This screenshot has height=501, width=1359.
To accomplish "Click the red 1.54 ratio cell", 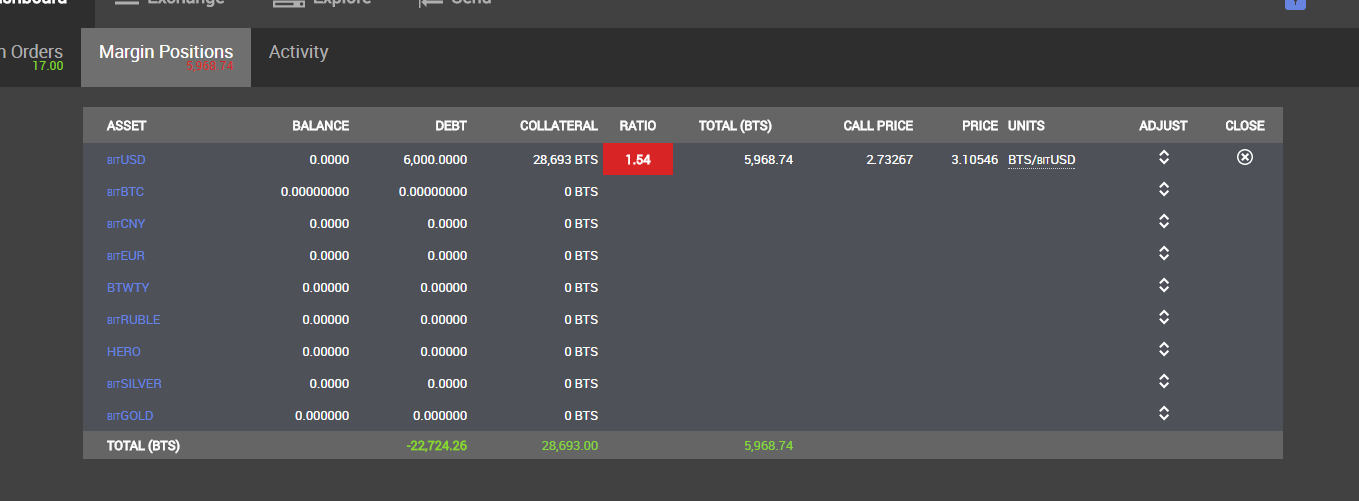I will tap(638, 160).
